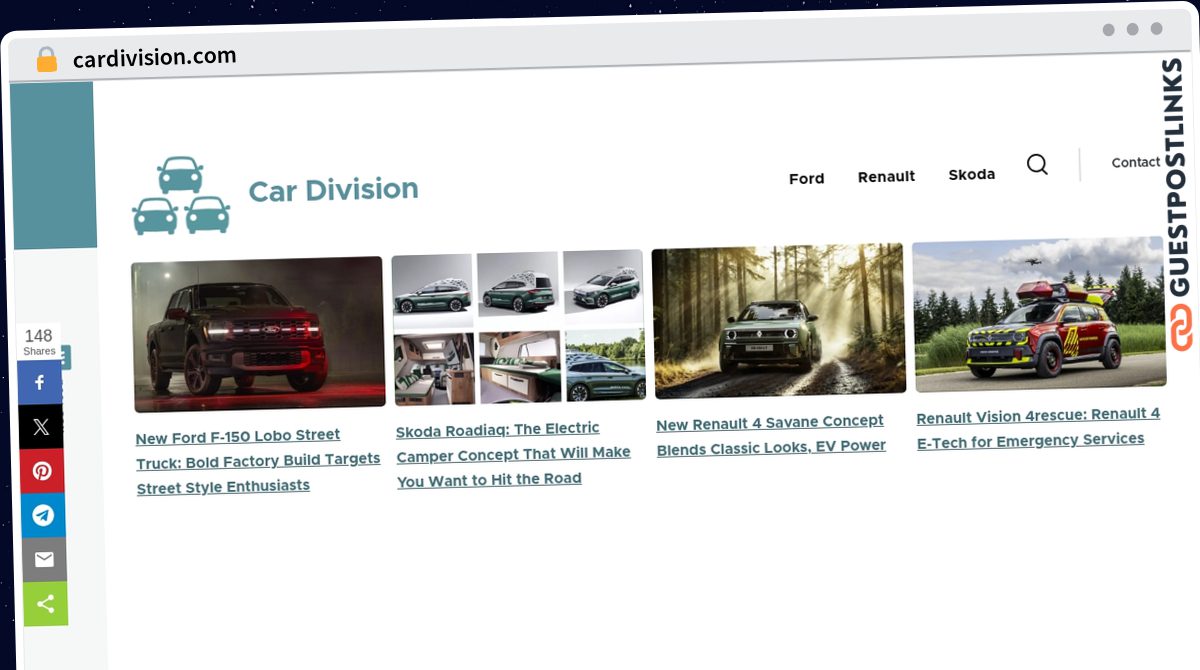Image resolution: width=1200 pixels, height=670 pixels.
Task: Open the Skoda Roadiaq camper article link
Action: (x=513, y=454)
